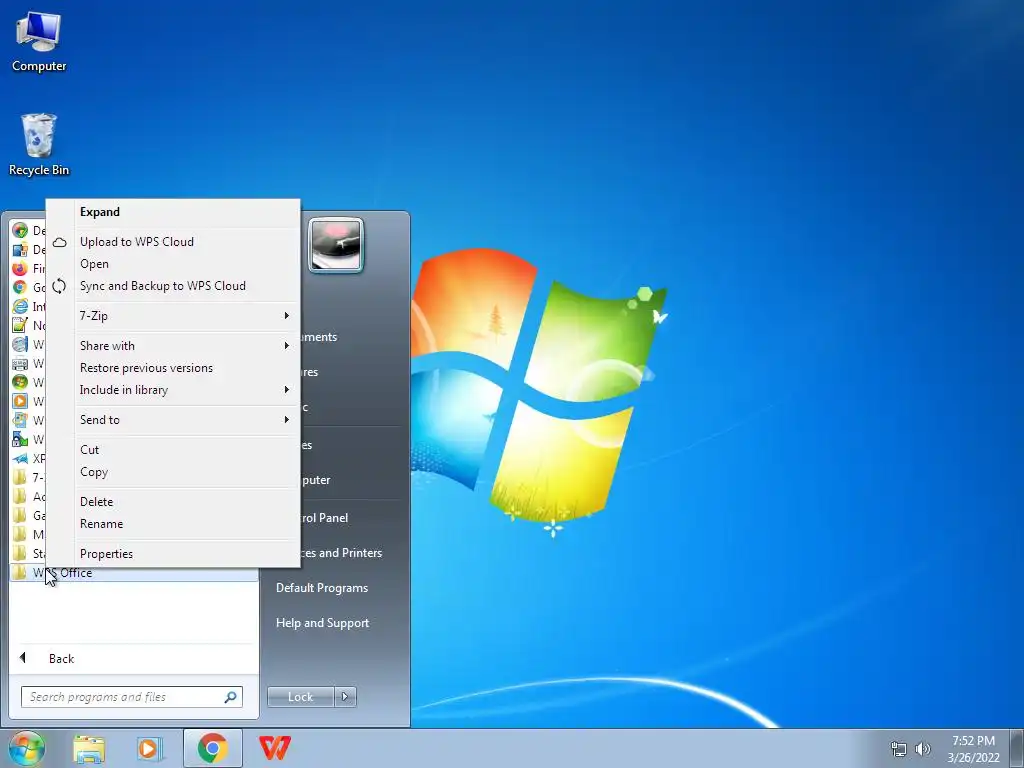The width and height of the screenshot is (1024, 768).
Task: Click the sync arrows icon in context menu
Action: coord(59,286)
